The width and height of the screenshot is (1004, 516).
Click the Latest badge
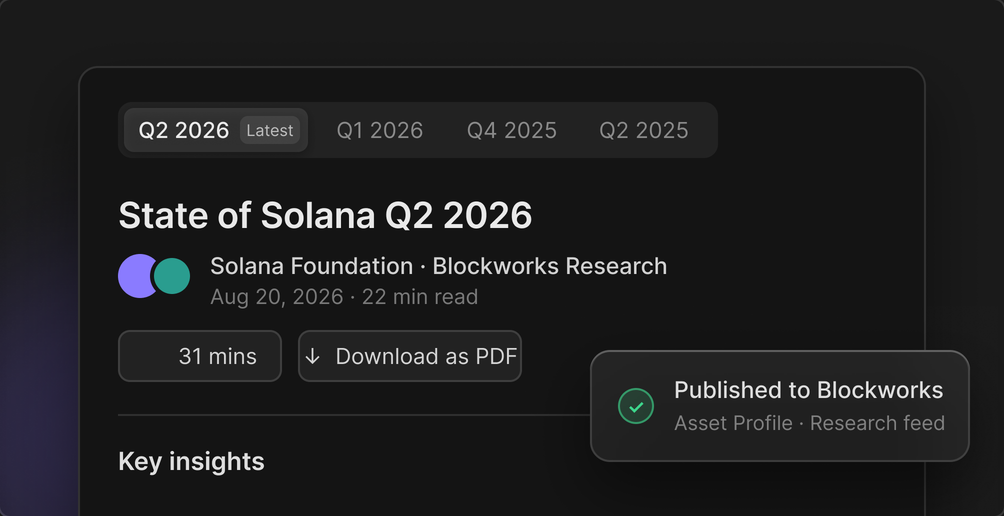[270, 130]
